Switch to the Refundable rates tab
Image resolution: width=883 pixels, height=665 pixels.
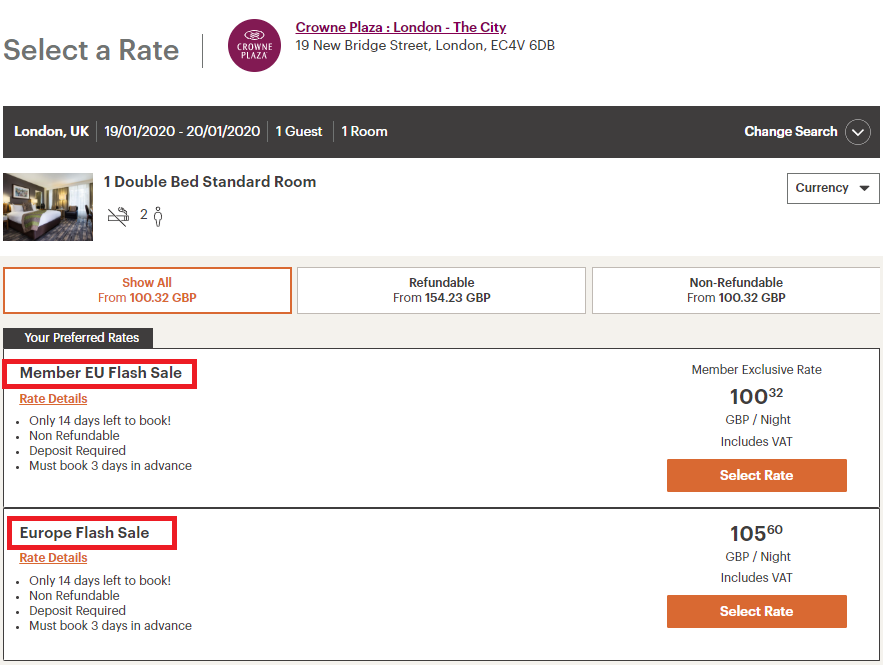pyautogui.click(x=442, y=290)
